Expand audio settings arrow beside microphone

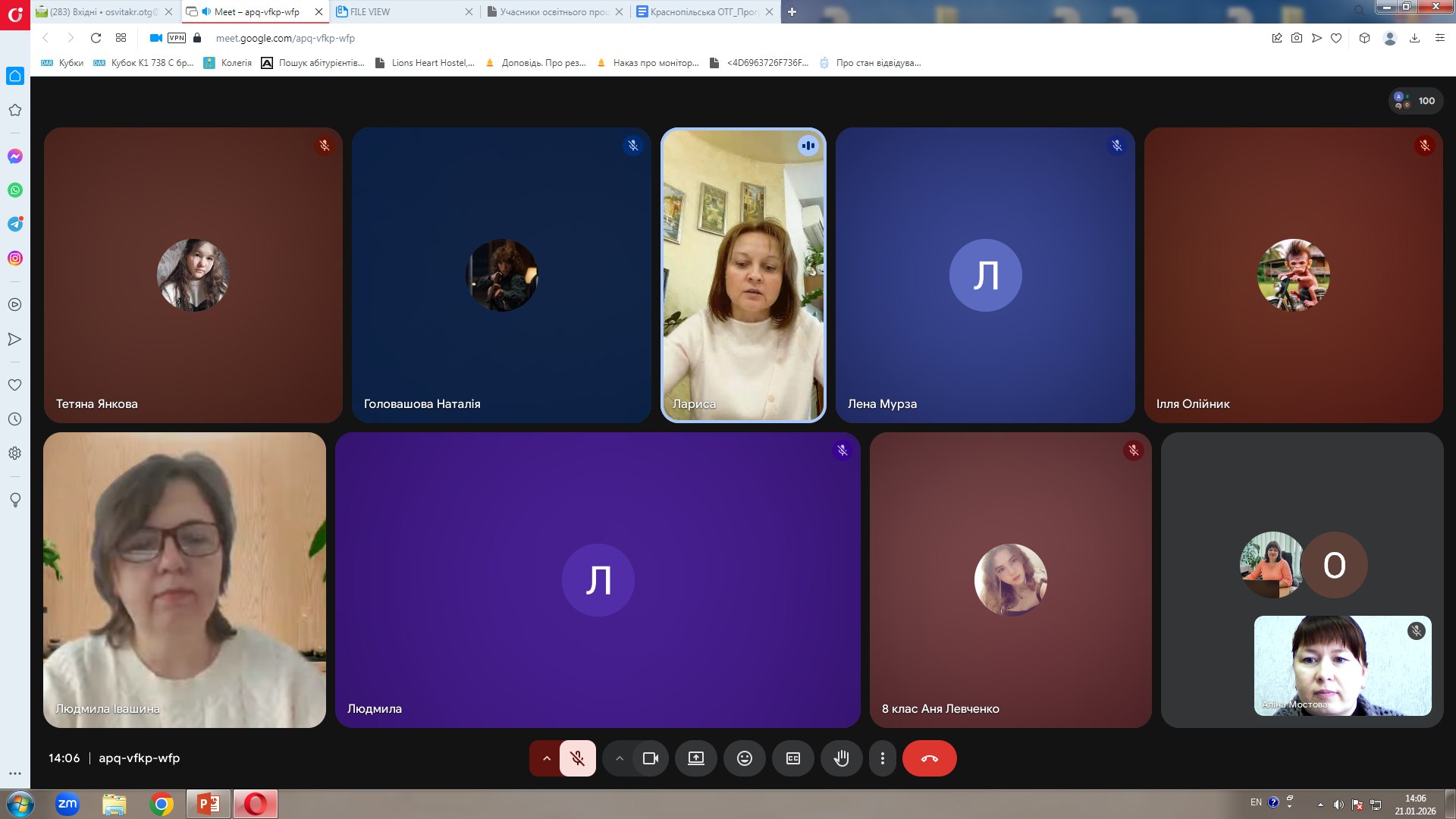pyautogui.click(x=546, y=758)
